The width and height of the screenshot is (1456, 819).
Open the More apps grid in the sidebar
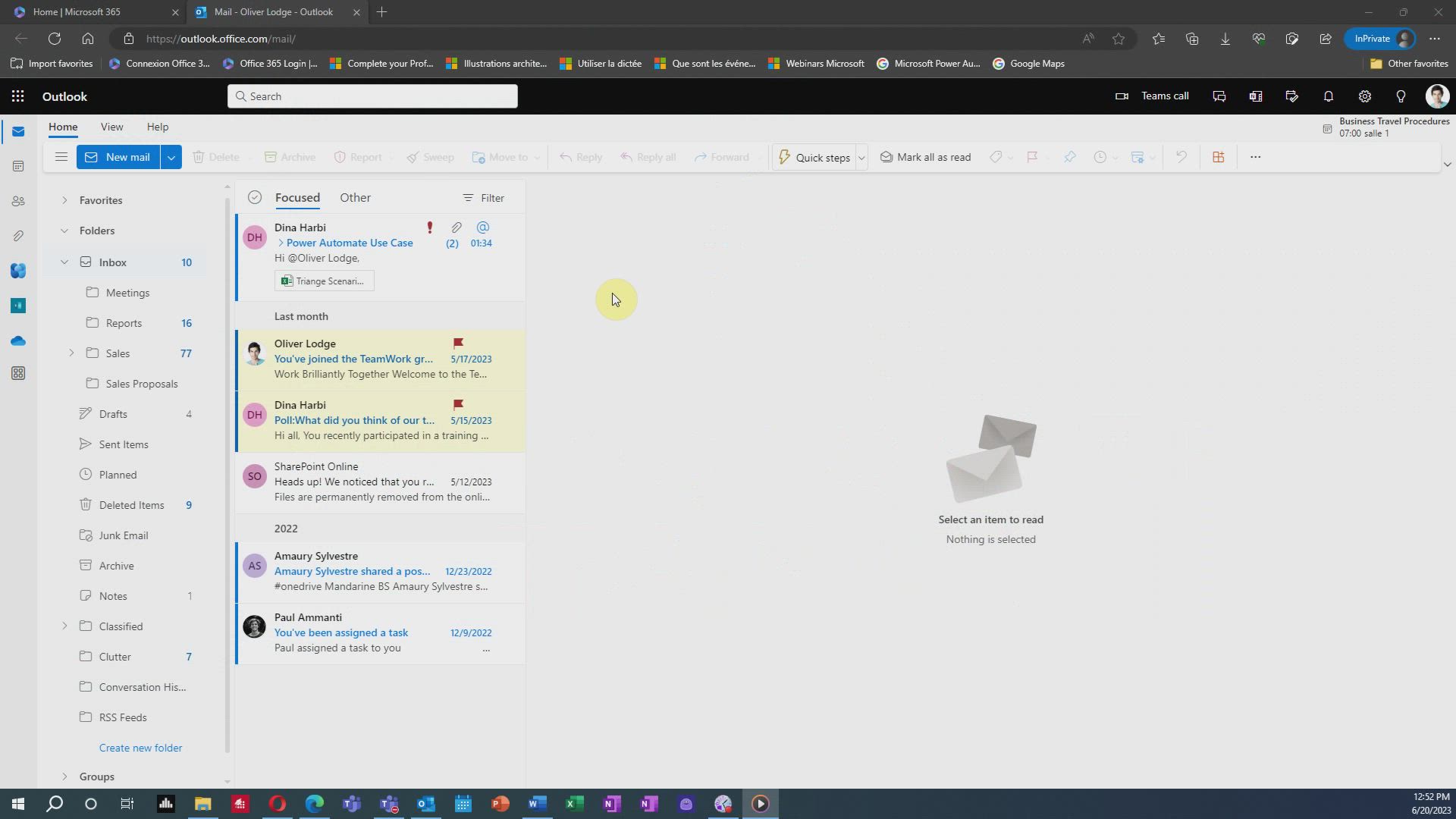tap(18, 373)
